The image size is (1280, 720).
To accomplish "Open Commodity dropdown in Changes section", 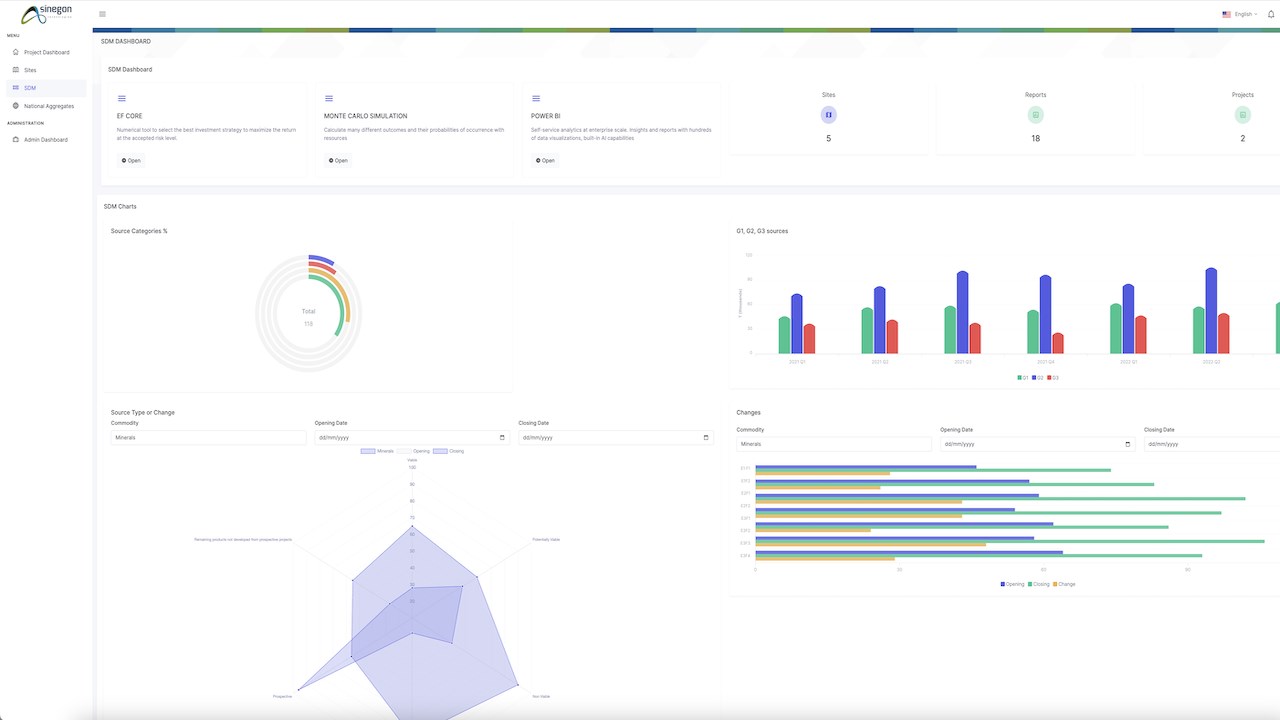I will pos(834,444).
